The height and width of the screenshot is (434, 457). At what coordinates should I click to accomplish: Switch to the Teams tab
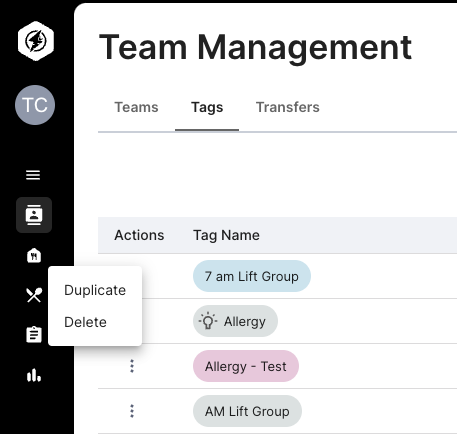point(136,107)
